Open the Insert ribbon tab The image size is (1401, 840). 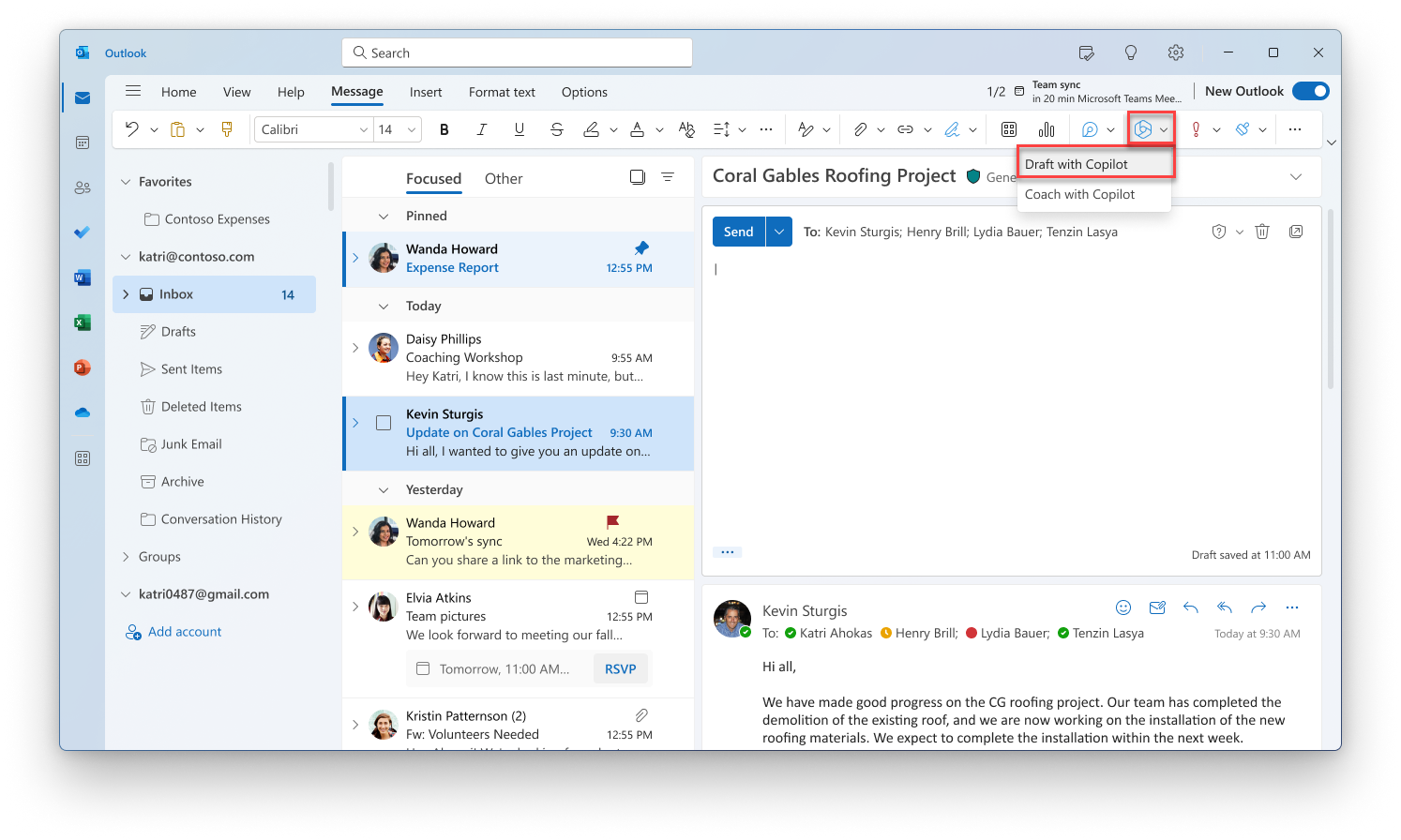coord(426,92)
